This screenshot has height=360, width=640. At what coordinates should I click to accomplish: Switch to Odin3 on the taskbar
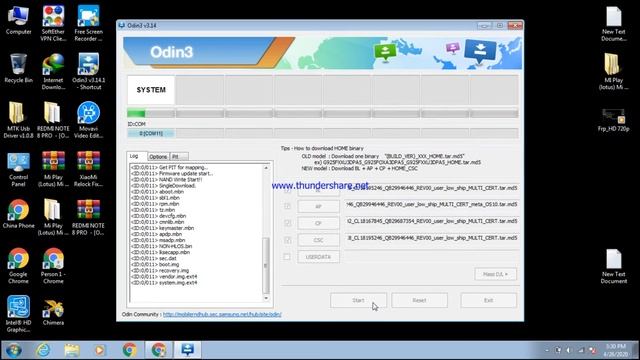[x=188, y=350]
